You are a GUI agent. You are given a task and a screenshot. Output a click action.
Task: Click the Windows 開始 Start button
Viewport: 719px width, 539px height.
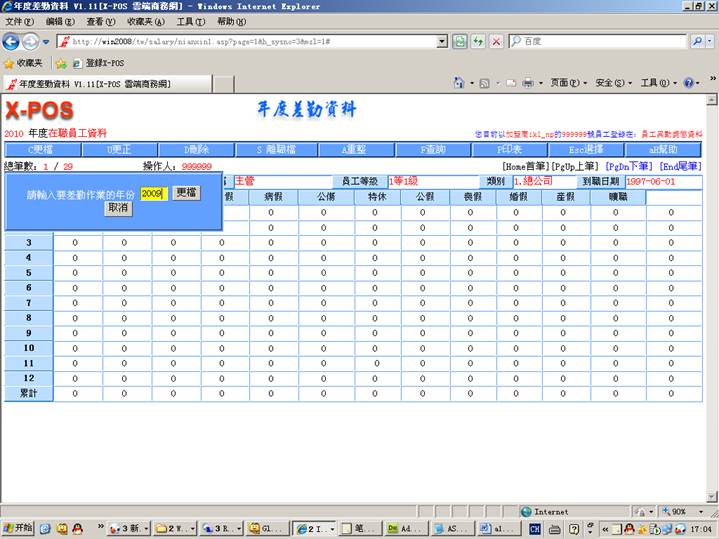click(17, 527)
